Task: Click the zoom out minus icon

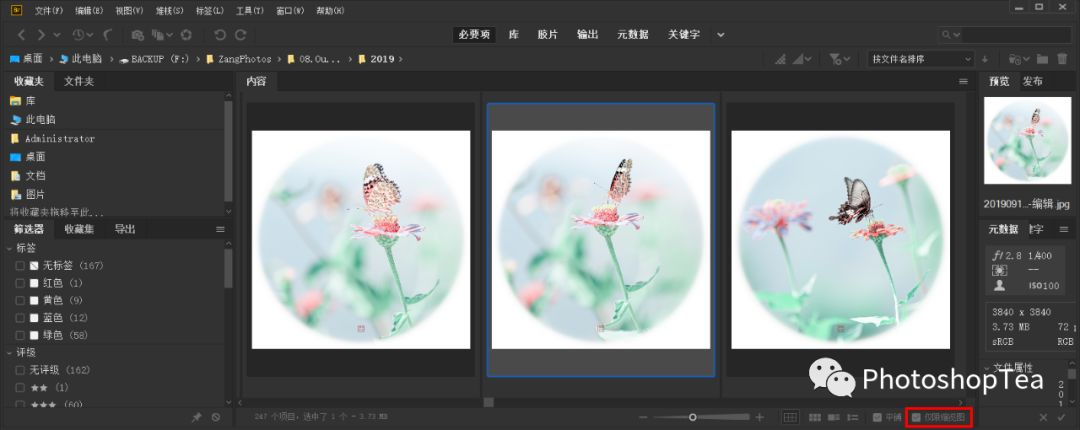Action: pyautogui.click(x=643, y=417)
